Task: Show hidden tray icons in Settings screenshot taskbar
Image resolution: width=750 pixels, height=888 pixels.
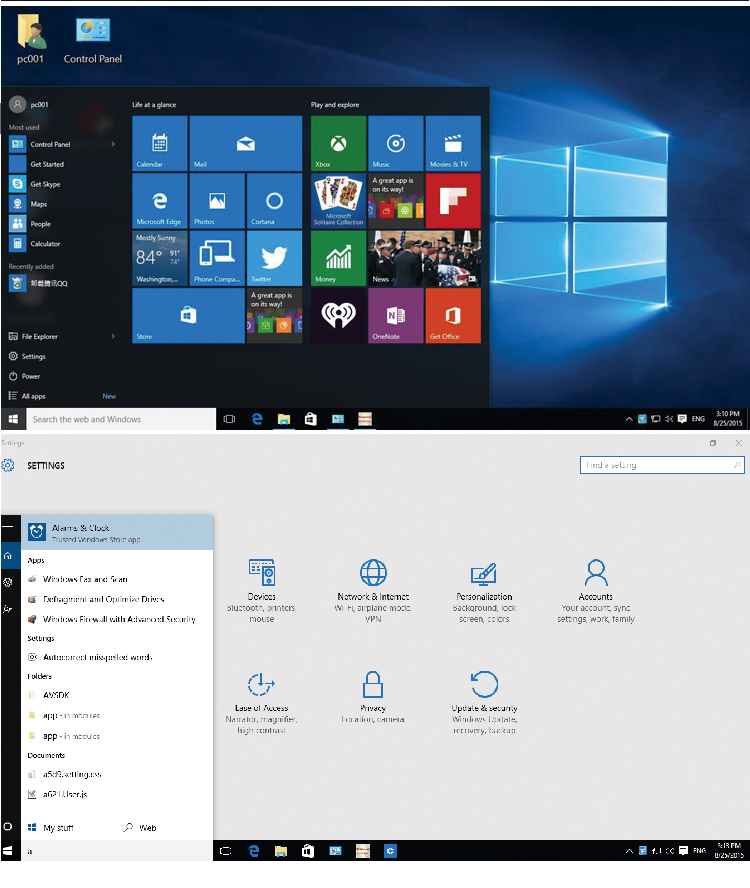Action: tap(629, 851)
